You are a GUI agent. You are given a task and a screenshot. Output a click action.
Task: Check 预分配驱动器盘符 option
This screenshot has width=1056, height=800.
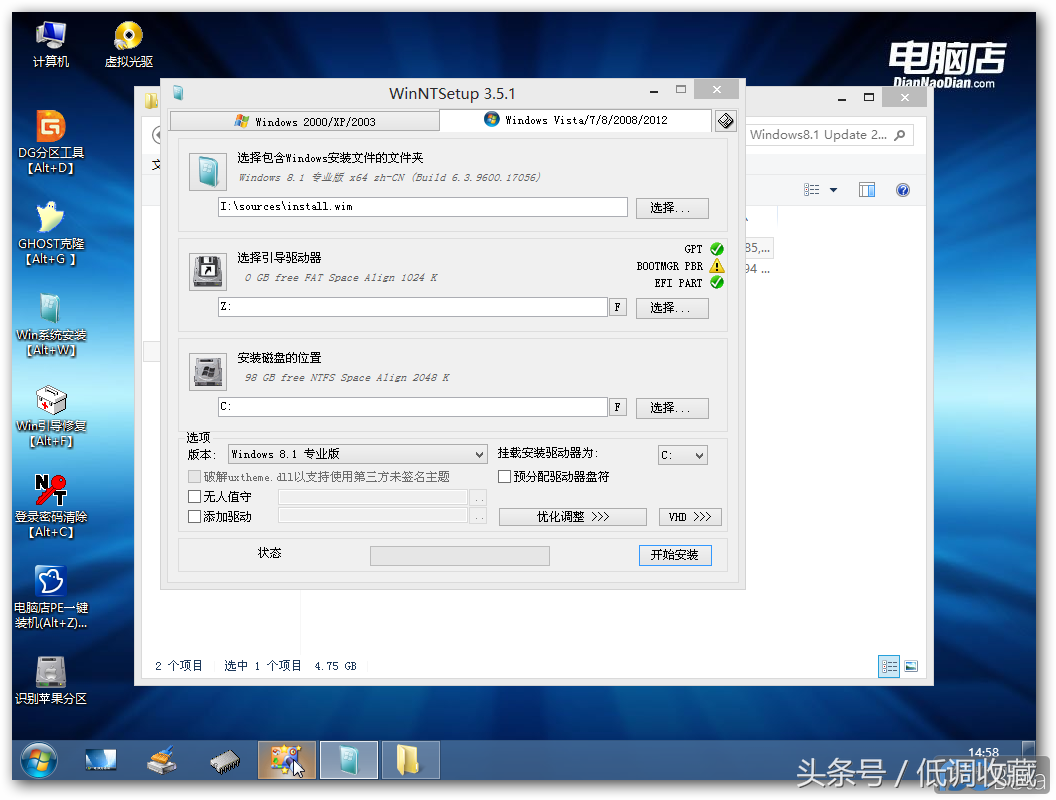coord(504,476)
